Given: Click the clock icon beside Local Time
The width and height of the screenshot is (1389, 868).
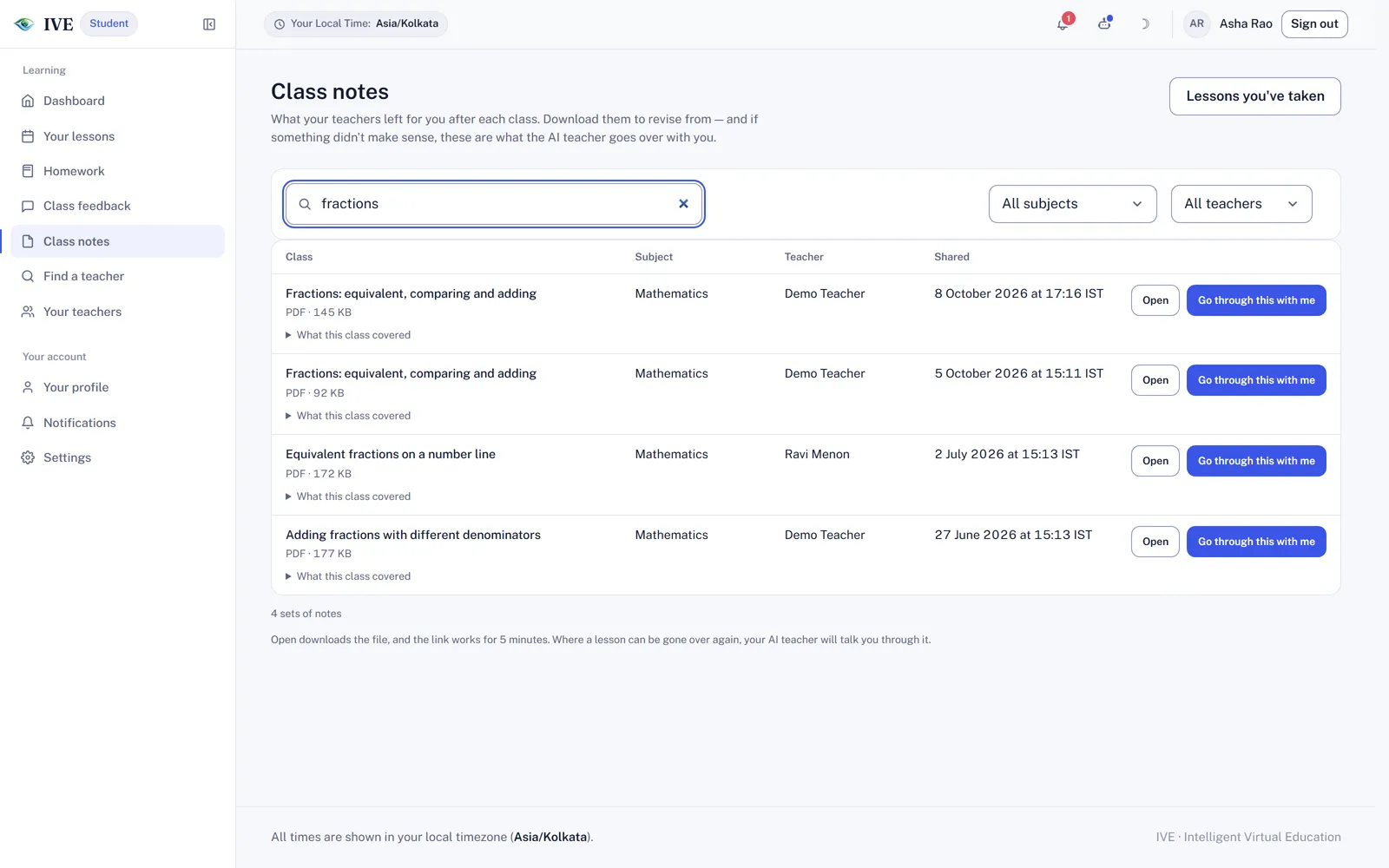Looking at the screenshot, I should (280, 24).
